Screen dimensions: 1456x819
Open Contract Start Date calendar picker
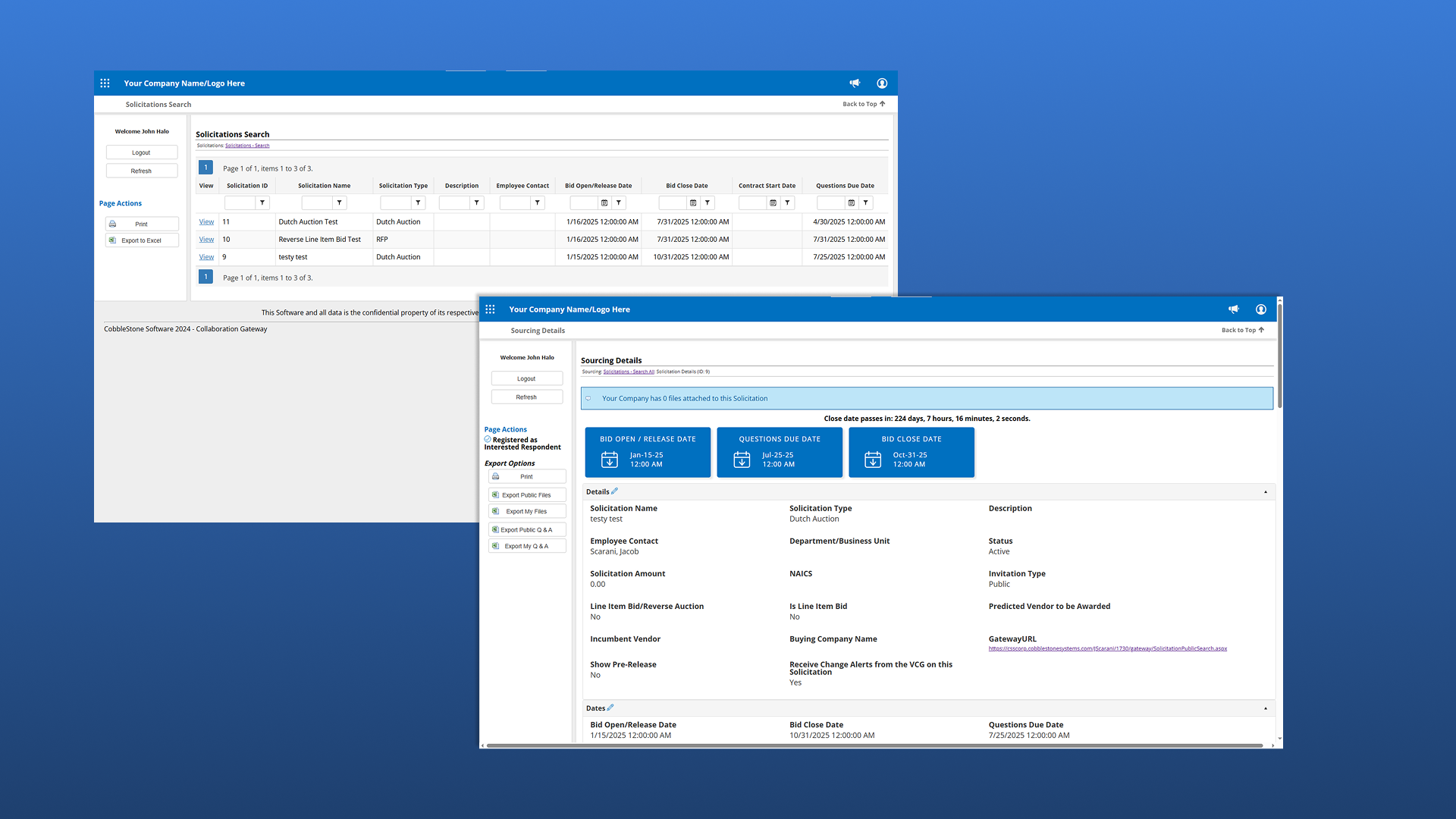point(773,203)
